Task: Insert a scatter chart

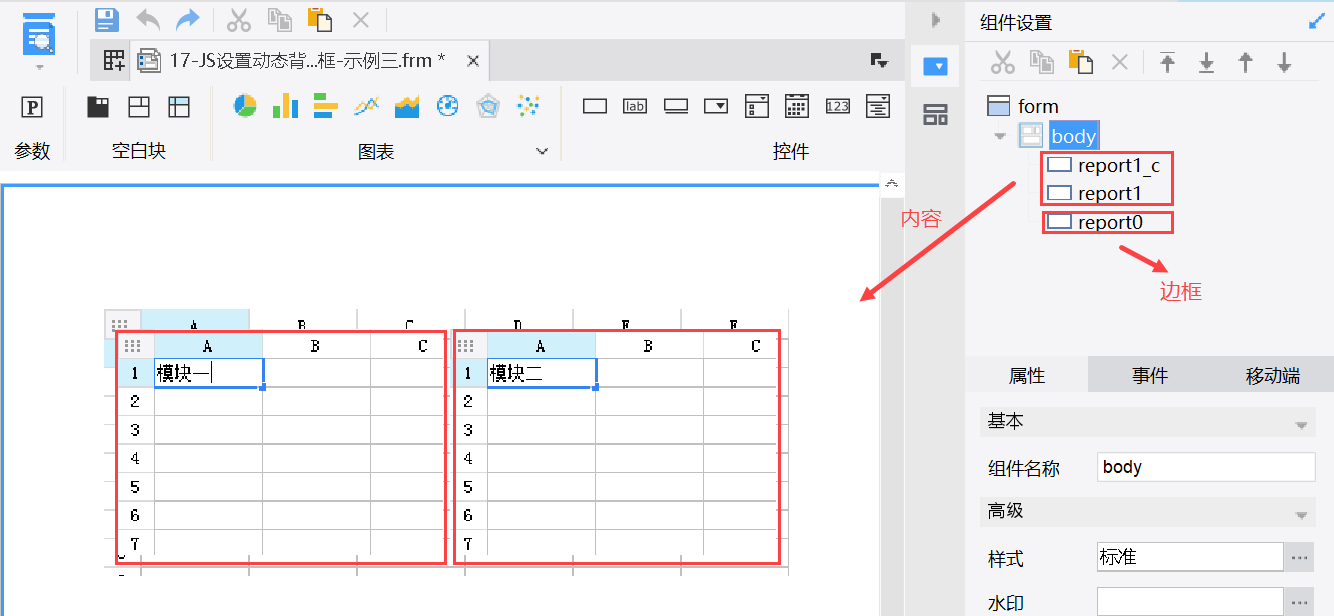Action: click(528, 105)
